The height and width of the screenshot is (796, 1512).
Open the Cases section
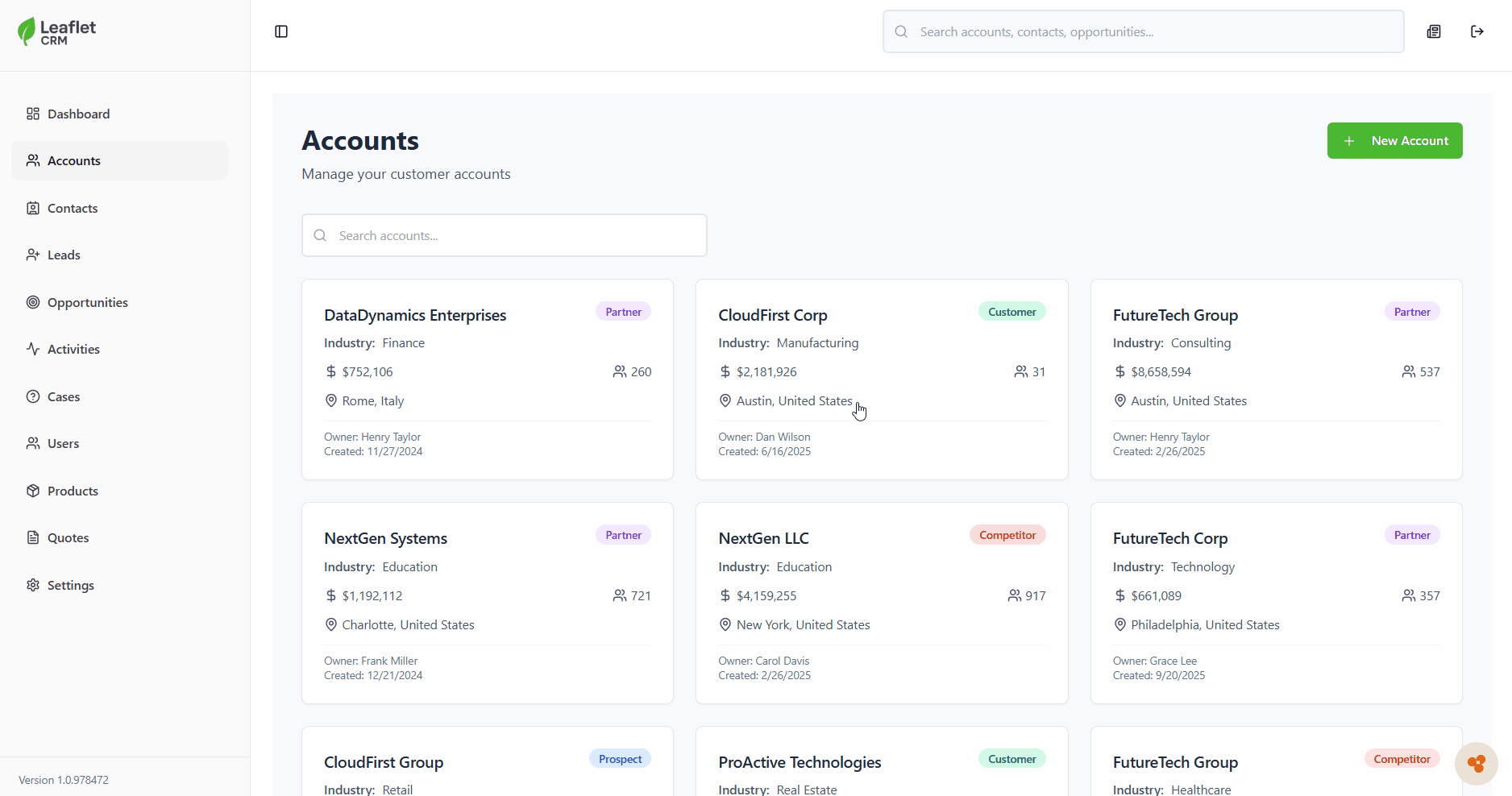tap(64, 396)
